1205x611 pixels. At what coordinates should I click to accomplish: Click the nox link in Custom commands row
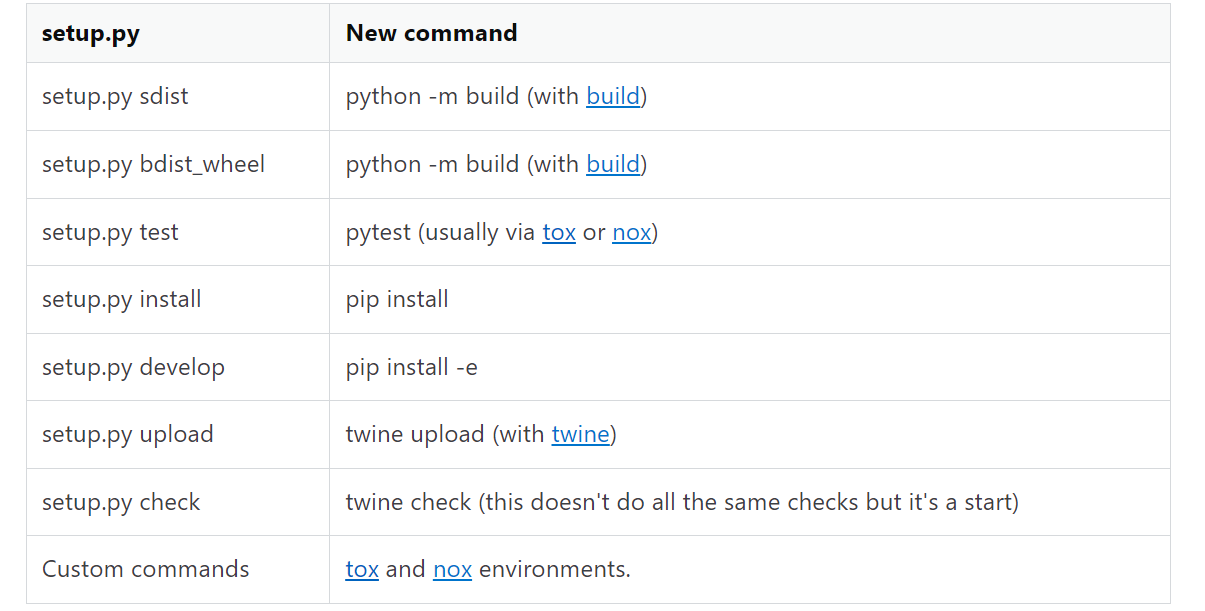click(452, 569)
